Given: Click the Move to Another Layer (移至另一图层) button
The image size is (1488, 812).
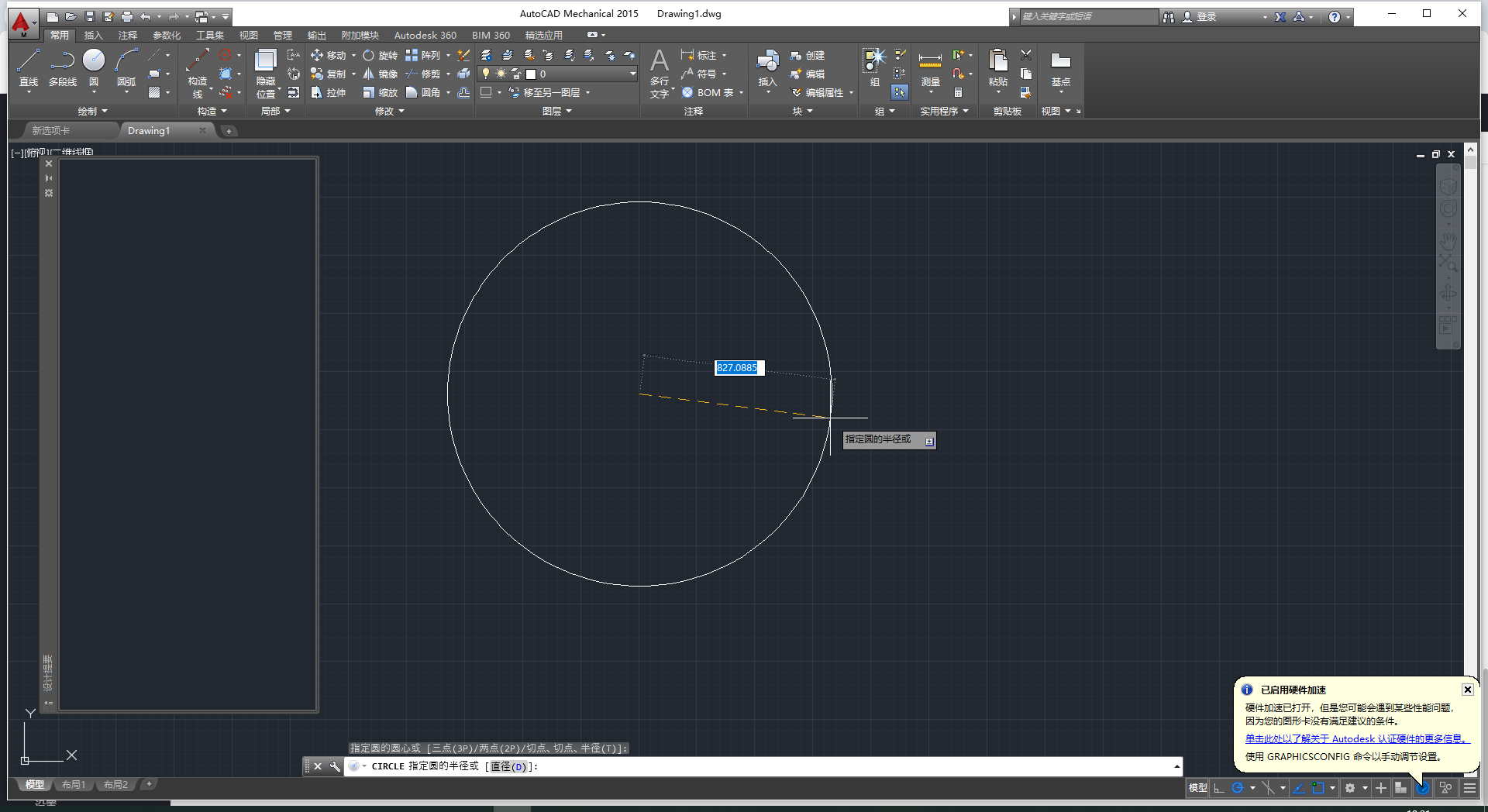Looking at the screenshot, I should (544, 92).
